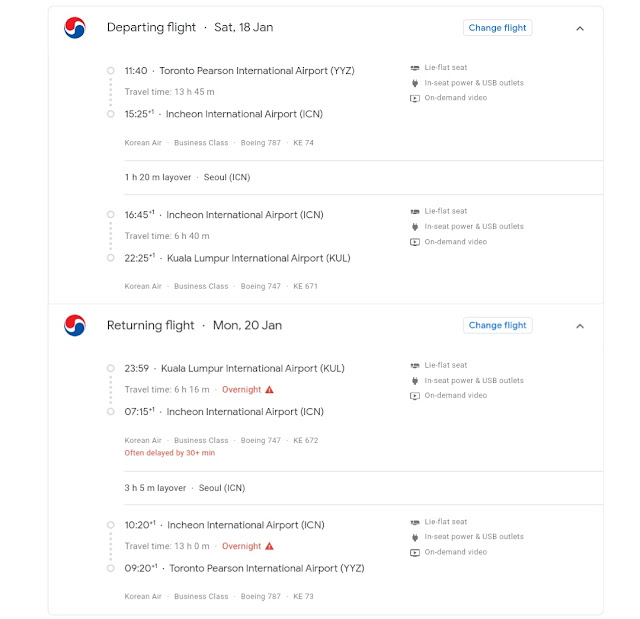Change the returning flight on Mon, 20 Jan
Screen dimensions: 640x619
[x=497, y=325]
